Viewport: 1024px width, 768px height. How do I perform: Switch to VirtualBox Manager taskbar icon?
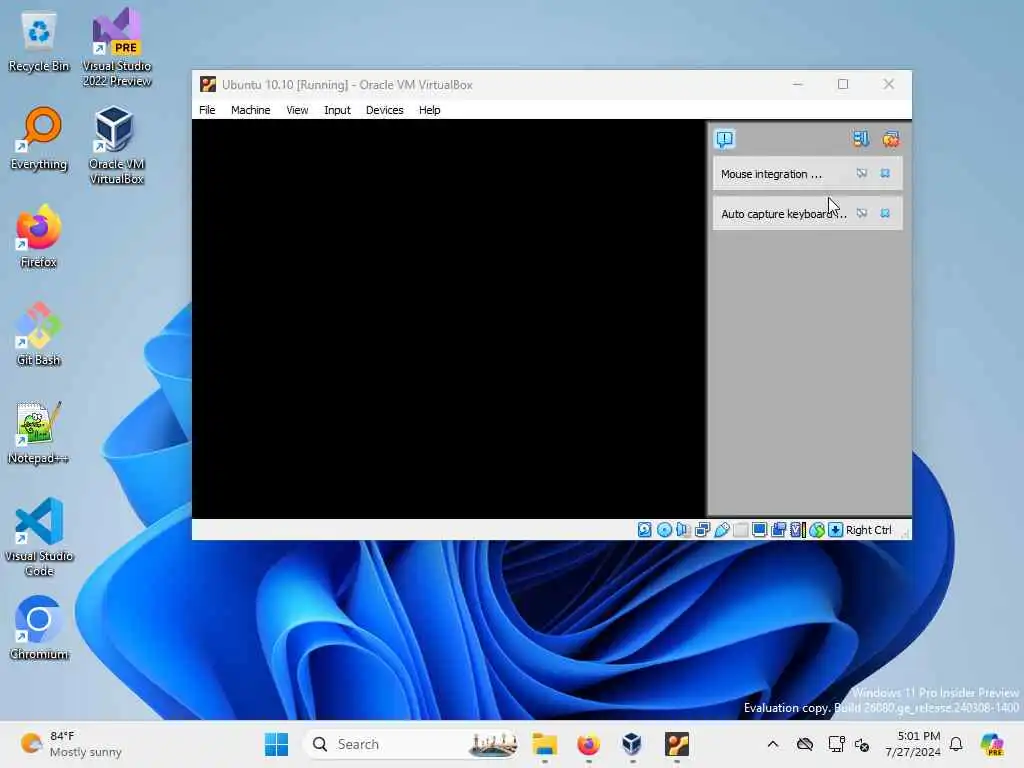pyautogui.click(x=632, y=744)
